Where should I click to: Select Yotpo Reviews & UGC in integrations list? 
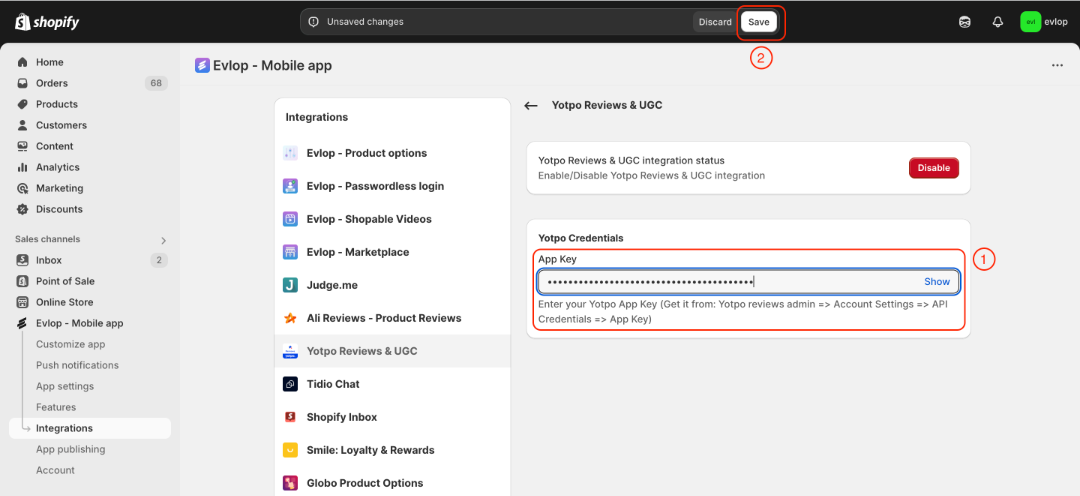393,351
